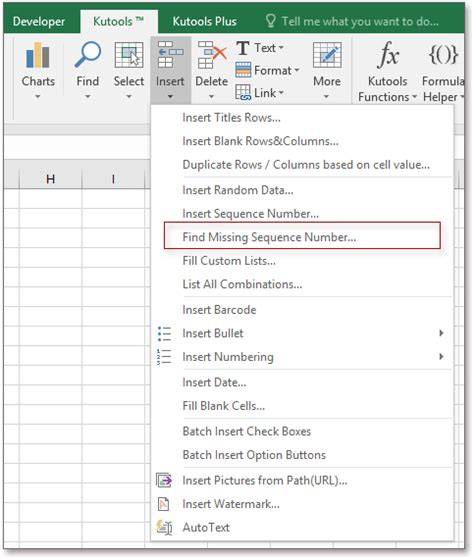This screenshot has width=474, height=559.
Task: Open List All Combinations
Action: point(302,284)
